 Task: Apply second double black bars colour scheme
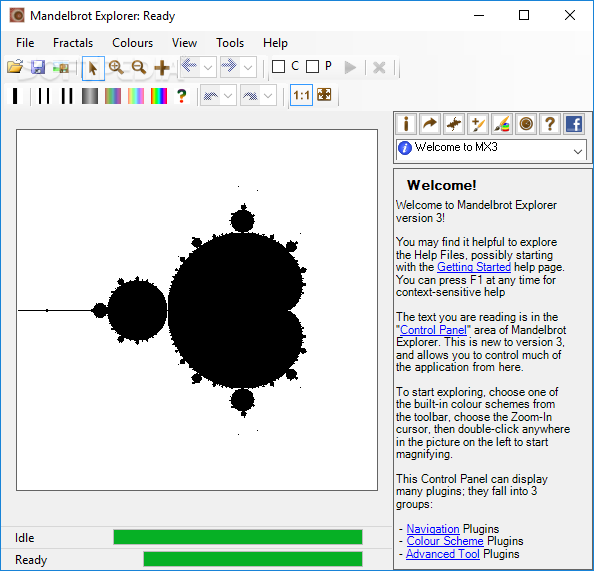(67, 96)
